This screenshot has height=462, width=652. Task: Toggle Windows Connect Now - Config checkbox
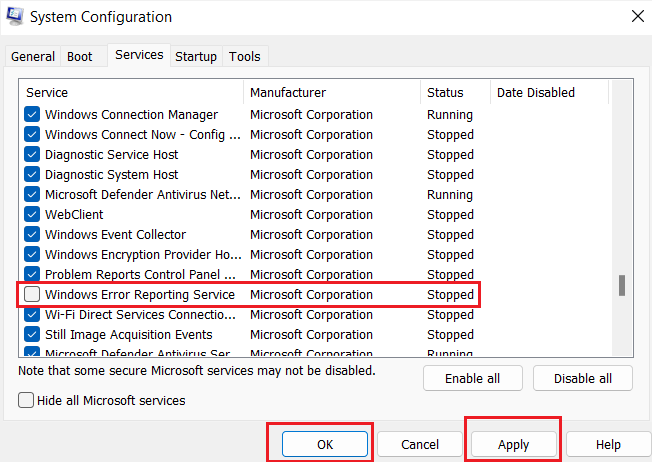(32, 134)
